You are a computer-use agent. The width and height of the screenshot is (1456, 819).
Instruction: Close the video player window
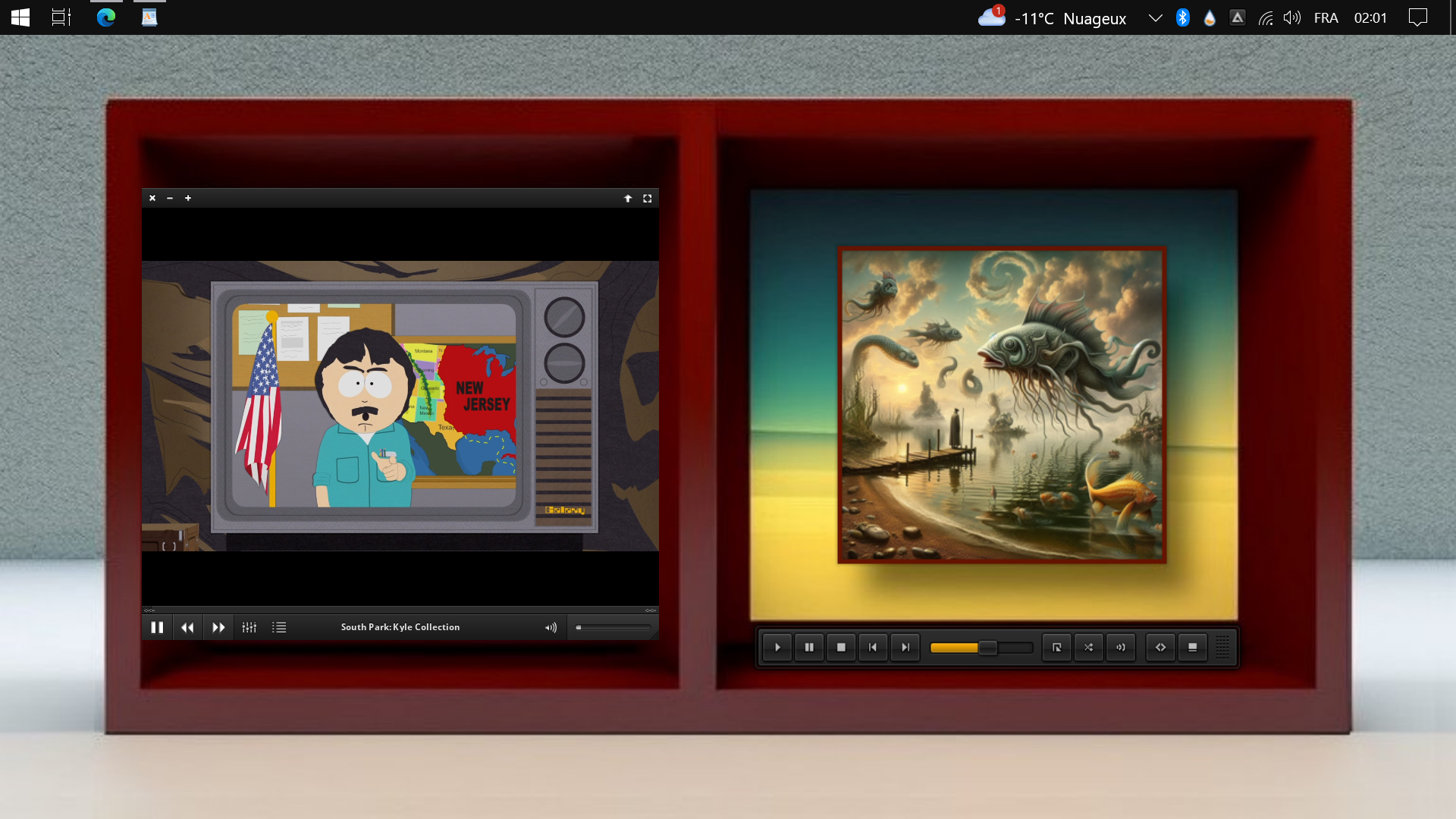(x=152, y=198)
